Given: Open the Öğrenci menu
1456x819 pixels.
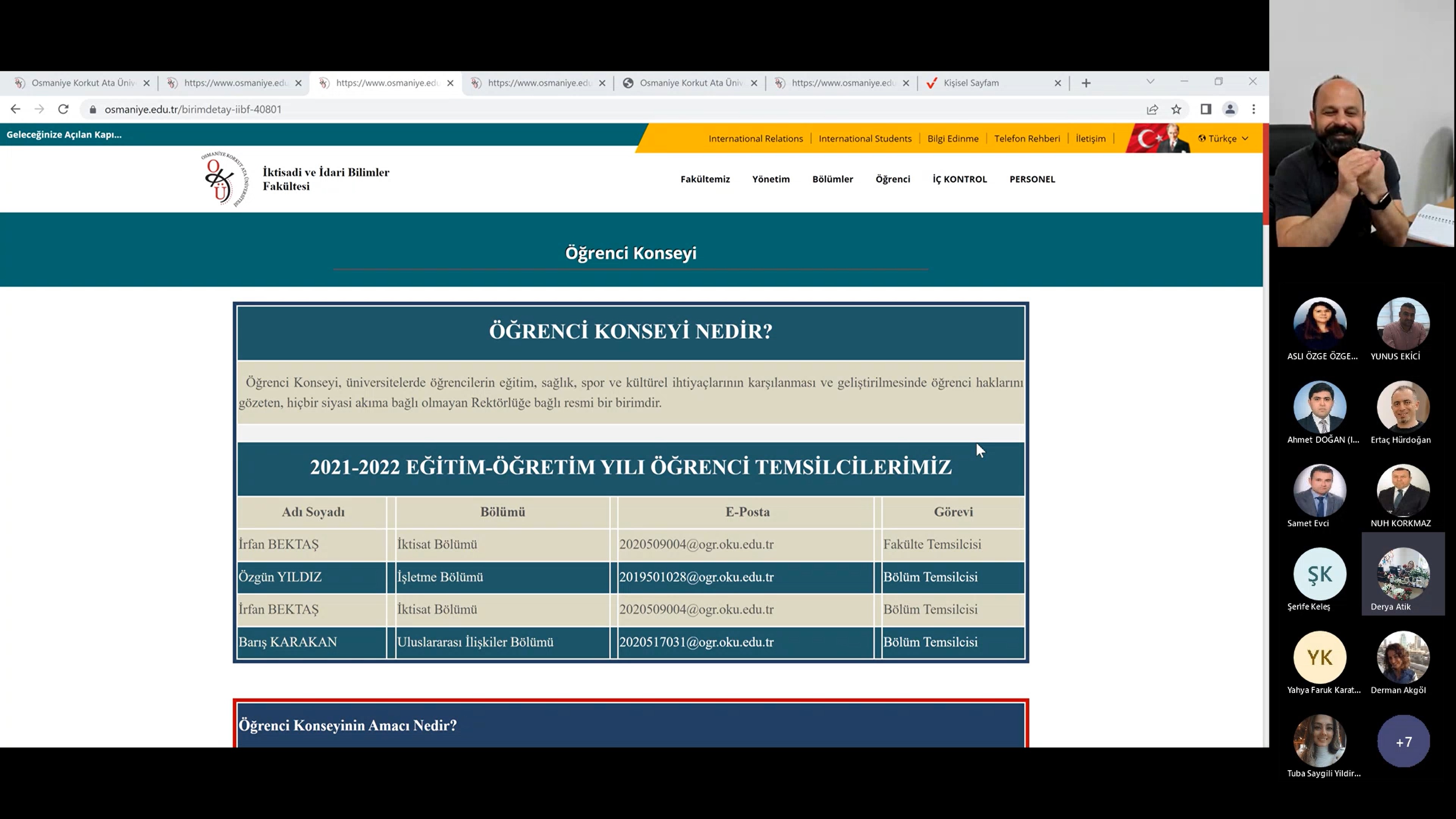Looking at the screenshot, I should click(x=893, y=179).
